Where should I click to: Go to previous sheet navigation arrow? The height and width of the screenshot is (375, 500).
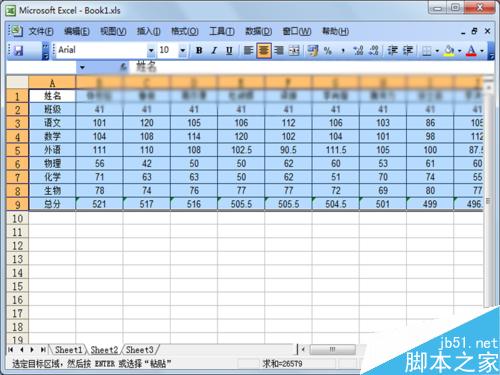click(22, 350)
